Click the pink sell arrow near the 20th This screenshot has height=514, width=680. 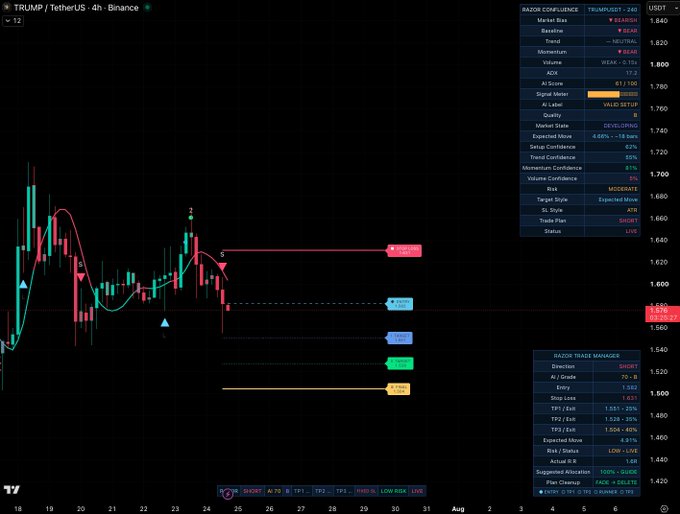[x=81, y=277]
